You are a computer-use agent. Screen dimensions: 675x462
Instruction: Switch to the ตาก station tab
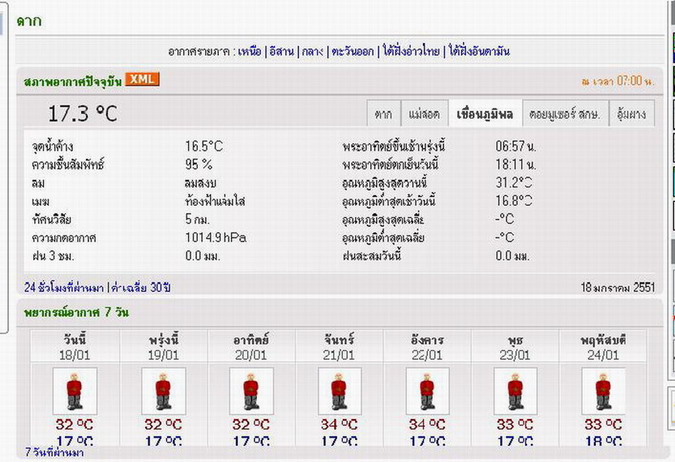(x=383, y=114)
